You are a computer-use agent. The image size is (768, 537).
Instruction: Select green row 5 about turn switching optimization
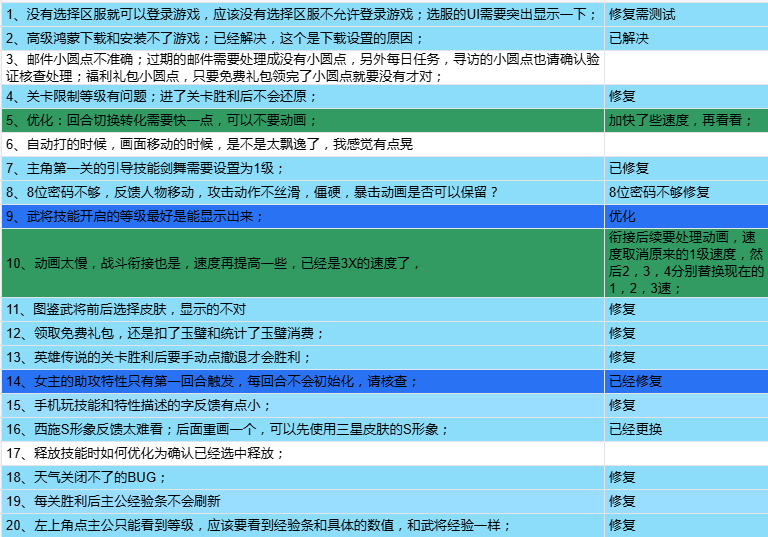pos(303,121)
